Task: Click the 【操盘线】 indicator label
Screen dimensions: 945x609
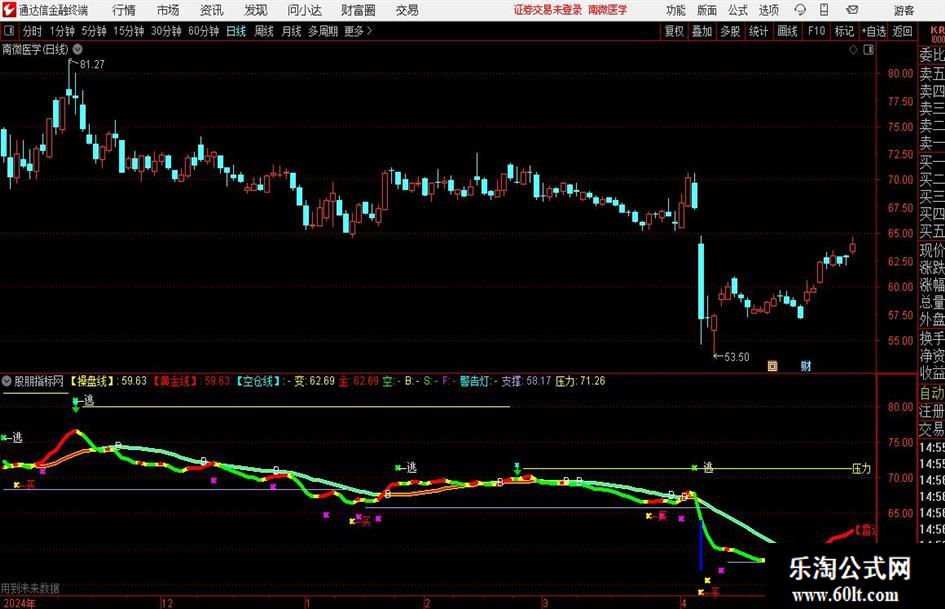Action: [92, 381]
